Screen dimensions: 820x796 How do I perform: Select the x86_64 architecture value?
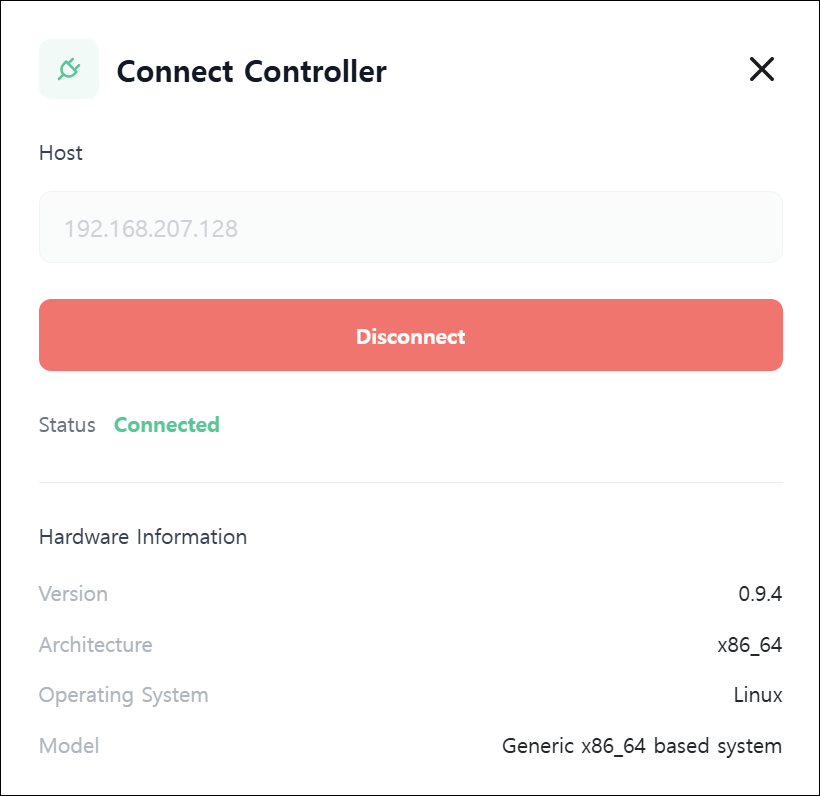(x=750, y=645)
